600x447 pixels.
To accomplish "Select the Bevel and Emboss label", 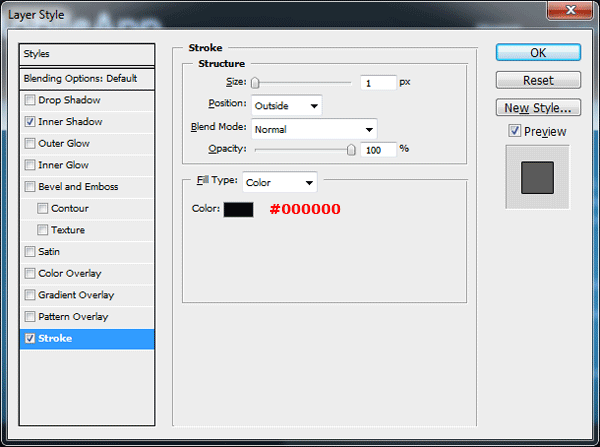I will point(78,187).
